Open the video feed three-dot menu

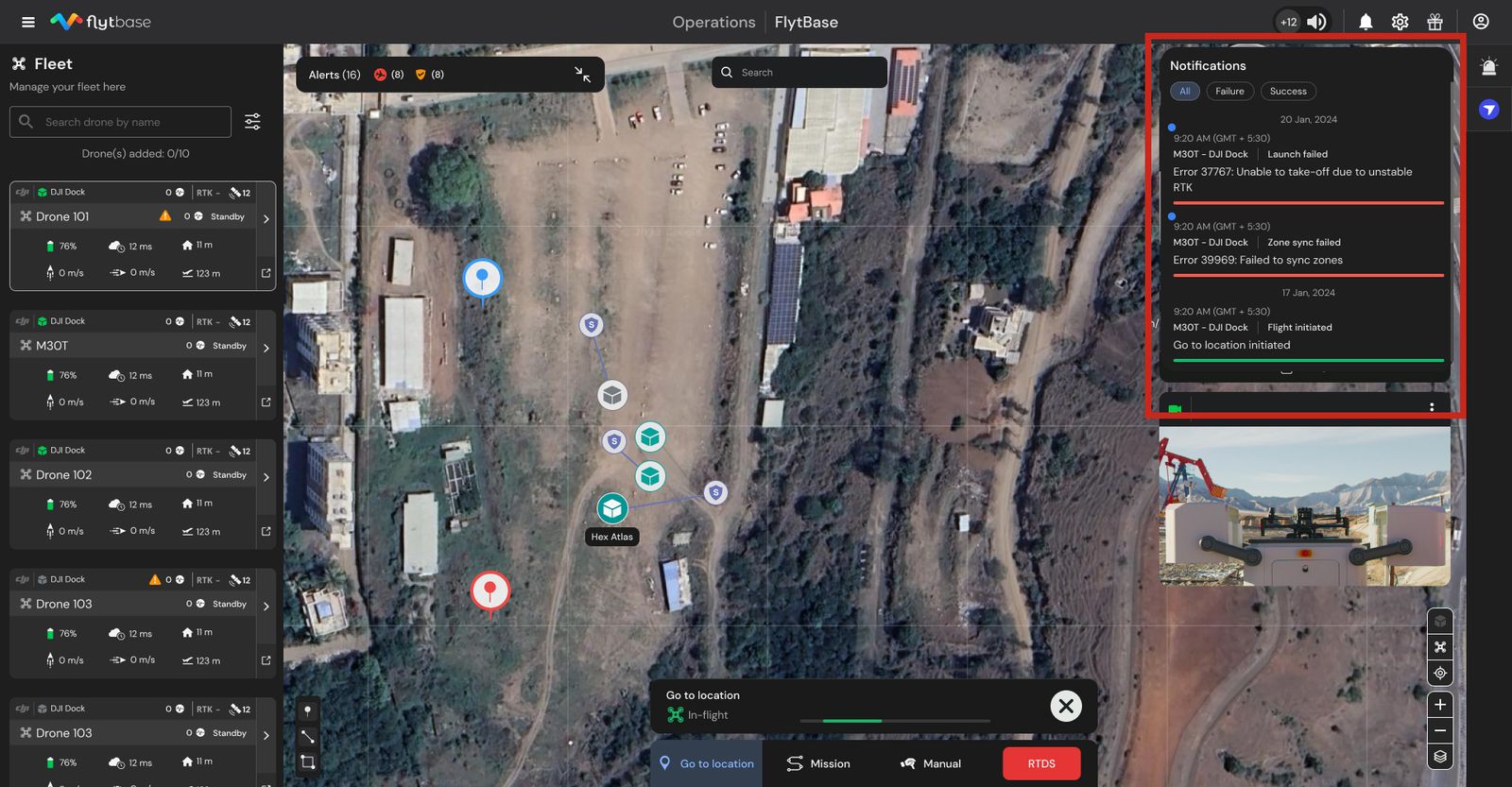(x=1432, y=407)
